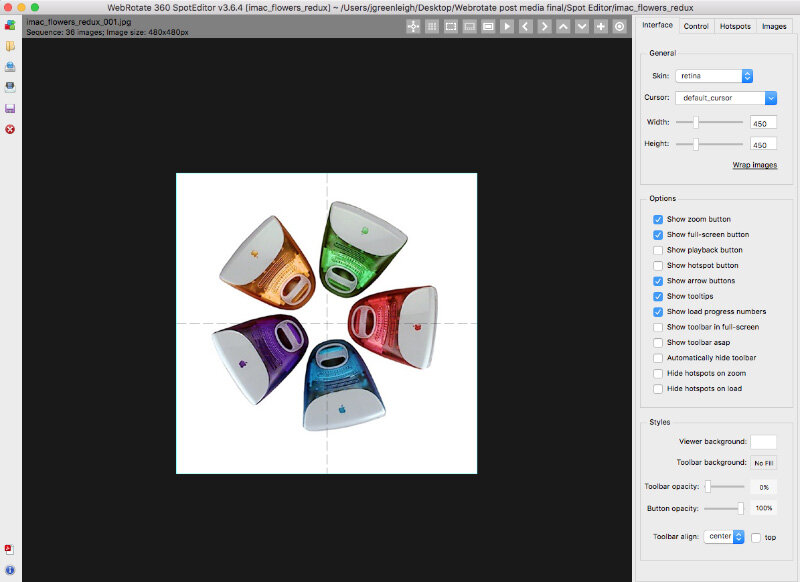Click the blue info about icon
This screenshot has width=800, height=582.
tap(10, 570)
